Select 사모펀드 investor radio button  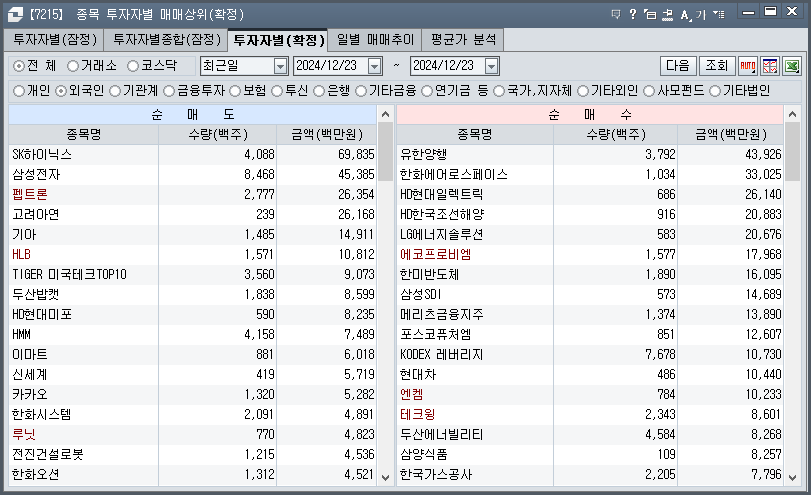click(x=649, y=91)
